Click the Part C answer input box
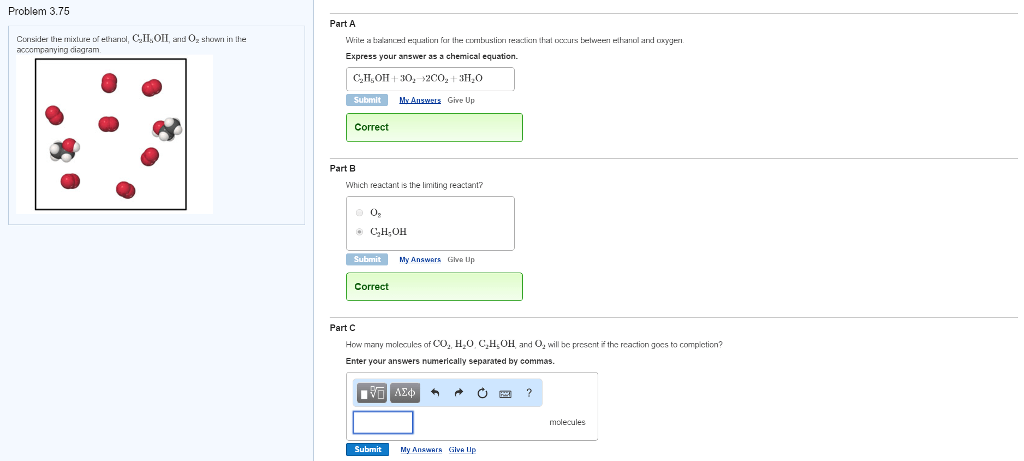Screen dimensions: 1024x461 [x=383, y=422]
